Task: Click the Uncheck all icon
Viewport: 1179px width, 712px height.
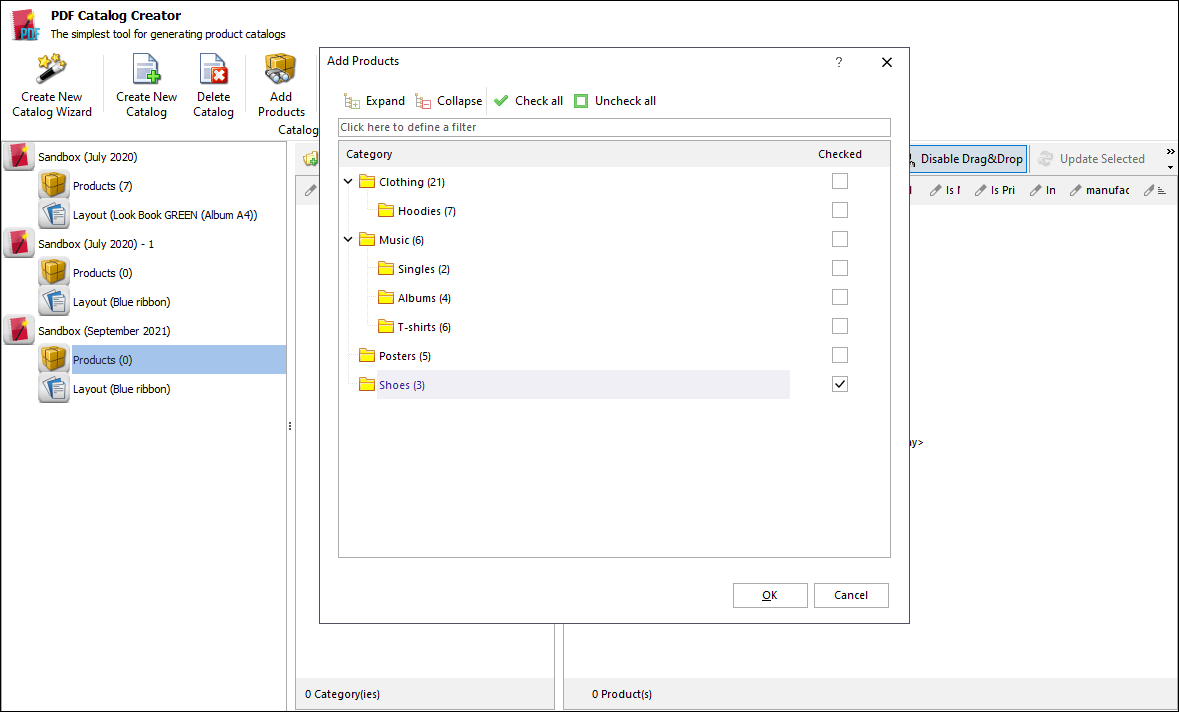Action: tap(581, 101)
